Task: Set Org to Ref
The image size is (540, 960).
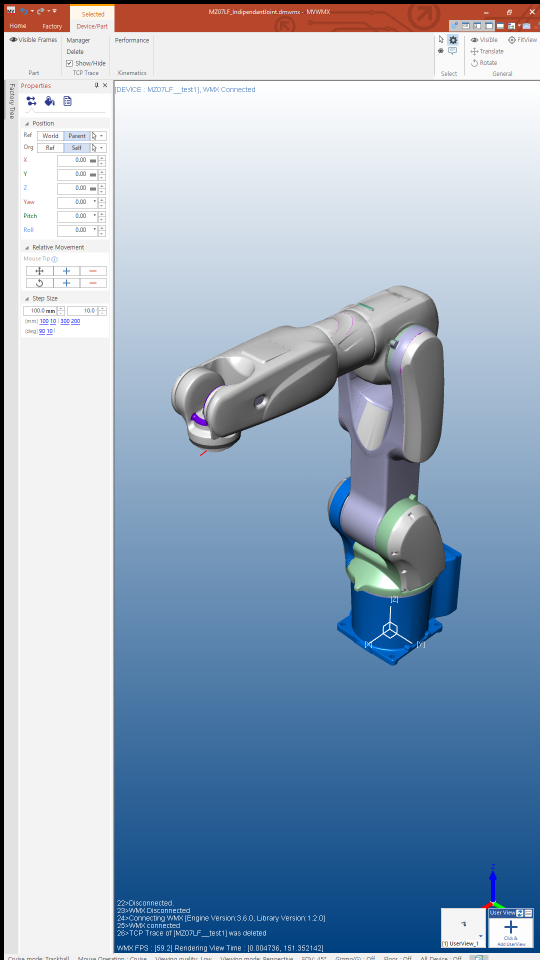Action: point(50,148)
